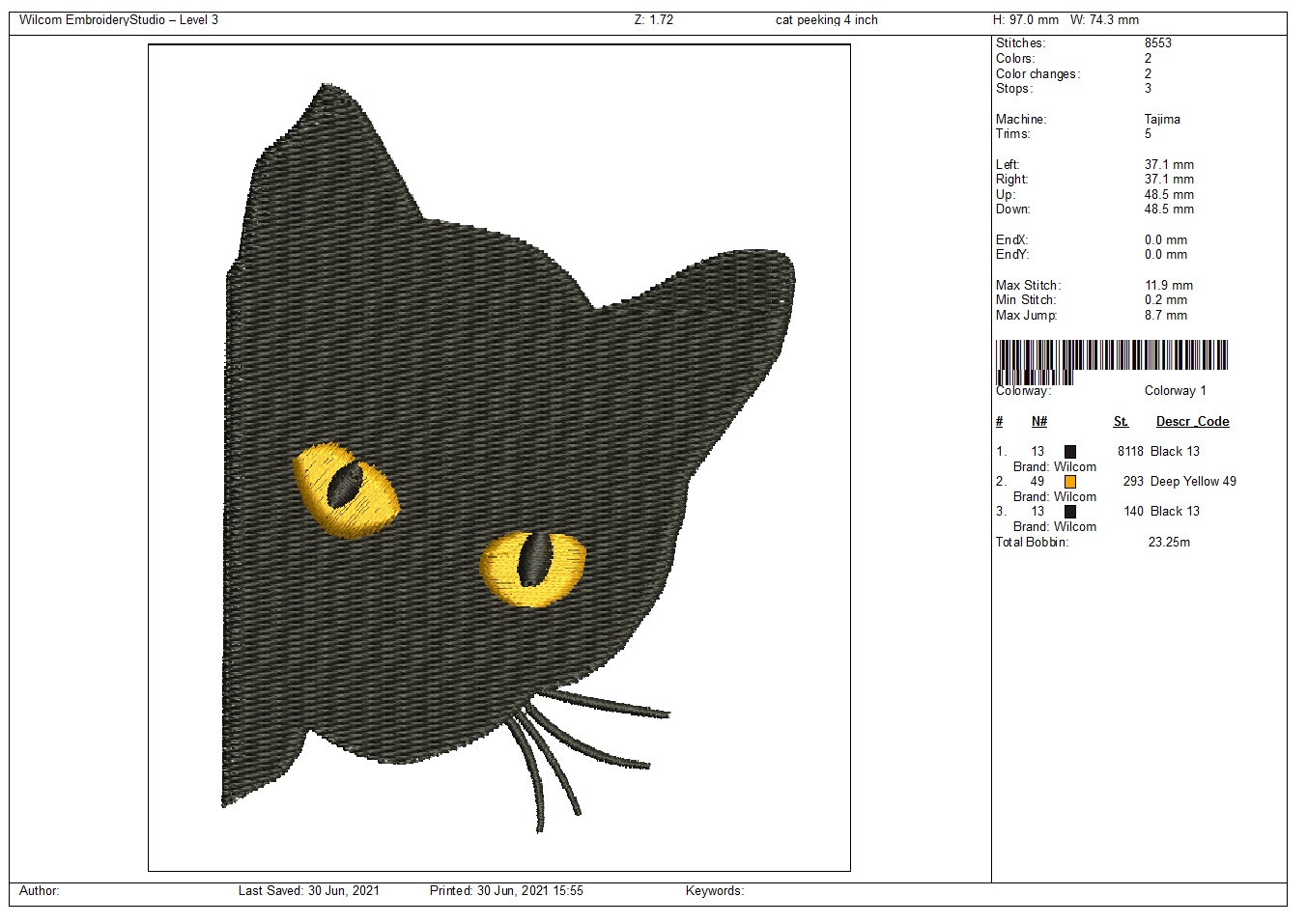Select the Colorway 1 value

pos(1175,391)
